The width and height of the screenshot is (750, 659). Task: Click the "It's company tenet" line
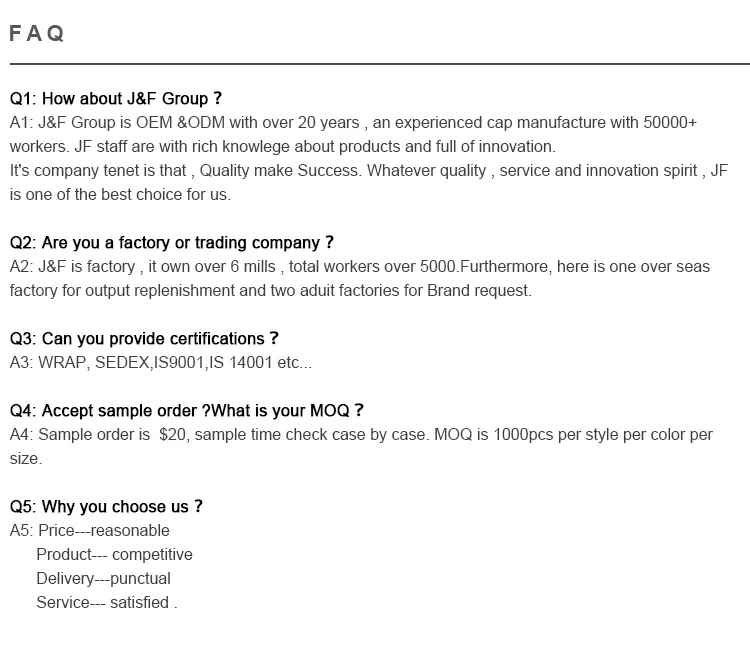368,171
